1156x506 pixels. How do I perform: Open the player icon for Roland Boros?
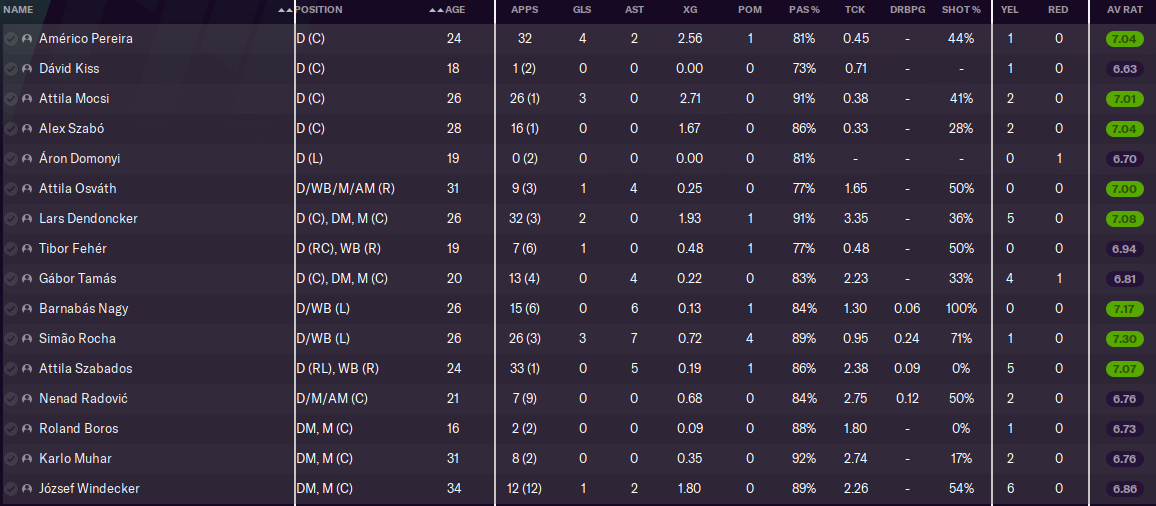coord(27,429)
